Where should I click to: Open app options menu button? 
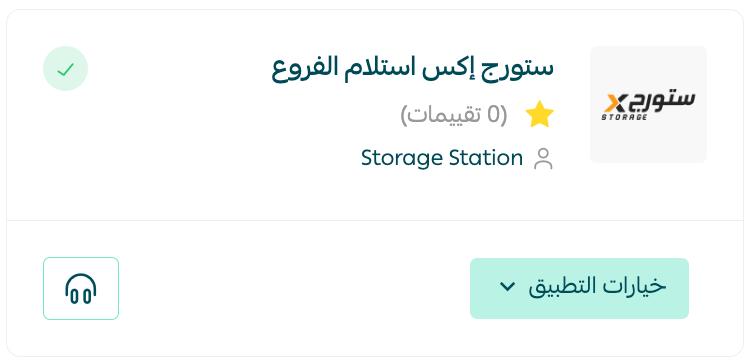click(x=579, y=288)
